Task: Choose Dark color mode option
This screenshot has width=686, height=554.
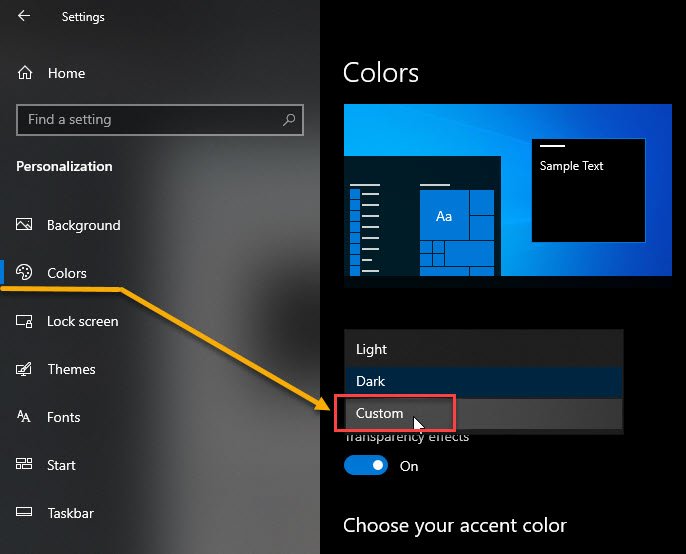Action: coord(483,381)
